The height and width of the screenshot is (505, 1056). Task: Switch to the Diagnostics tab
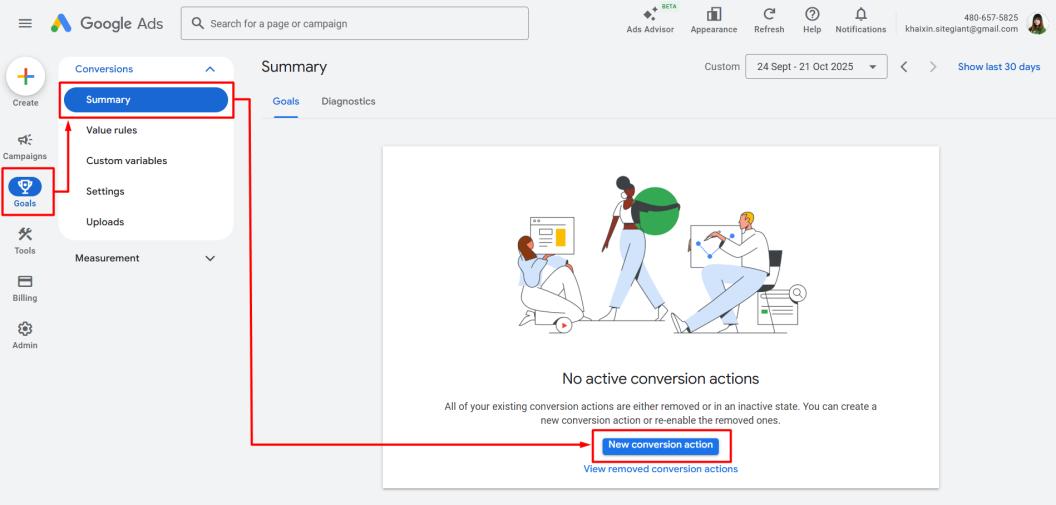point(348,101)
